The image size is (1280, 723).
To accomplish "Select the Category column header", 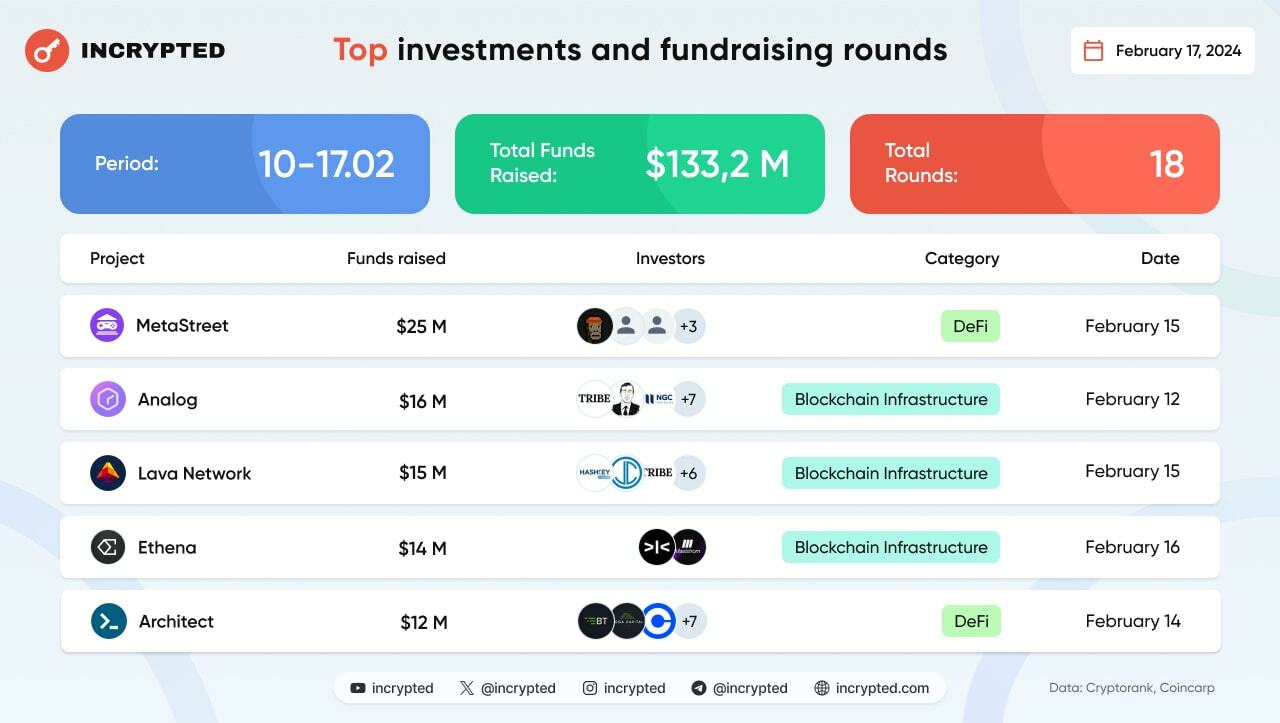I will click(962, 258).
